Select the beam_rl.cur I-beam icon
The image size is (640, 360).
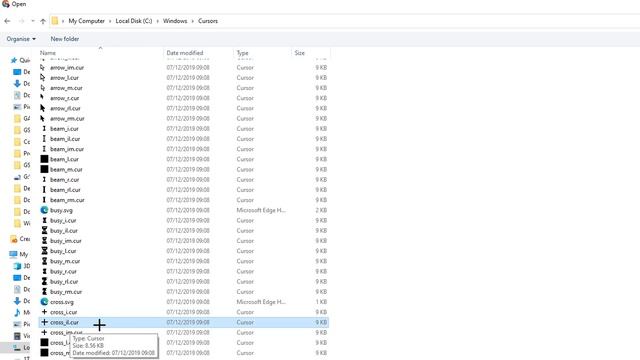44,190
